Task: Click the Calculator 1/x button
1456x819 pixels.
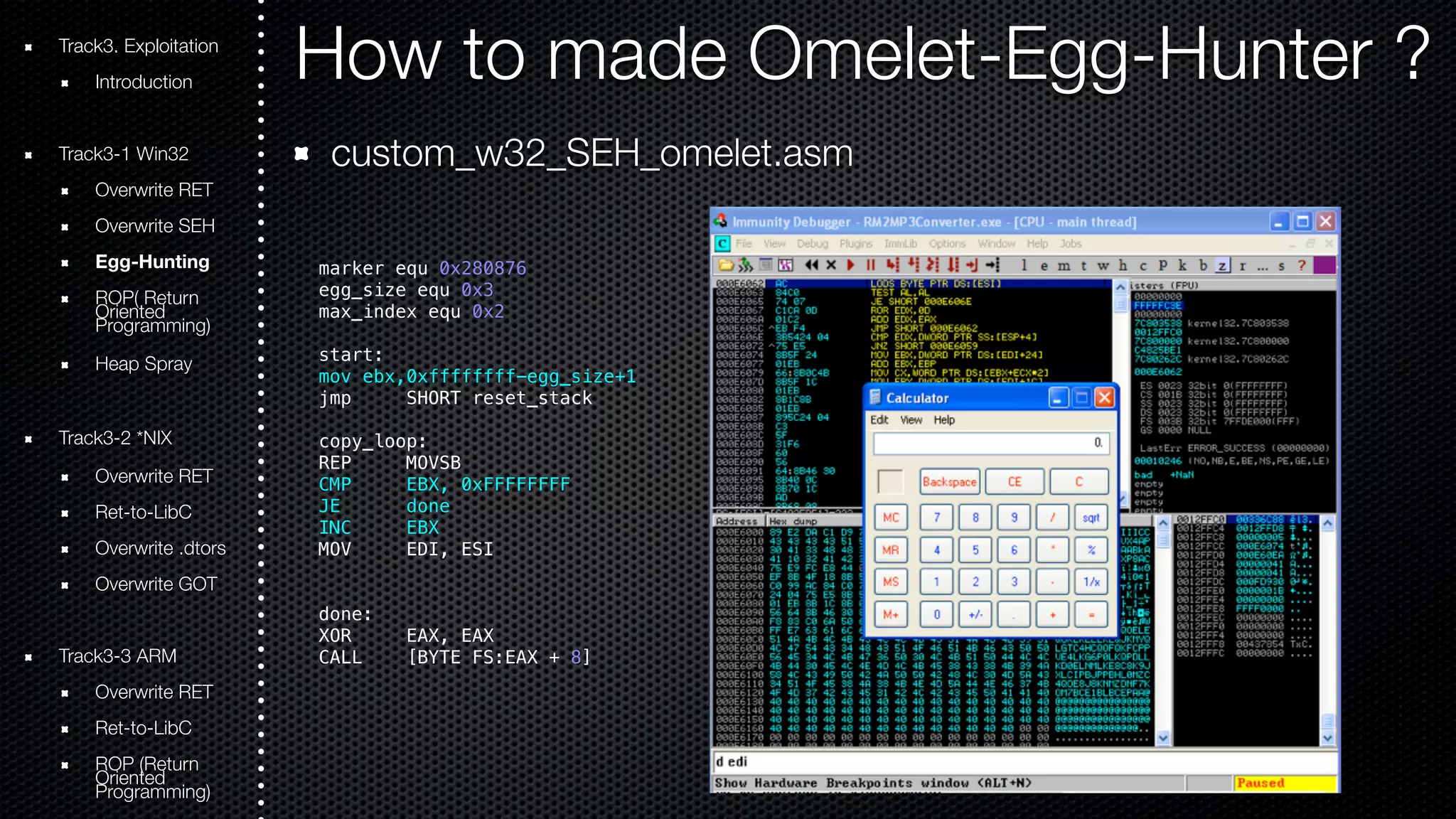Action: pos(1091,582)
